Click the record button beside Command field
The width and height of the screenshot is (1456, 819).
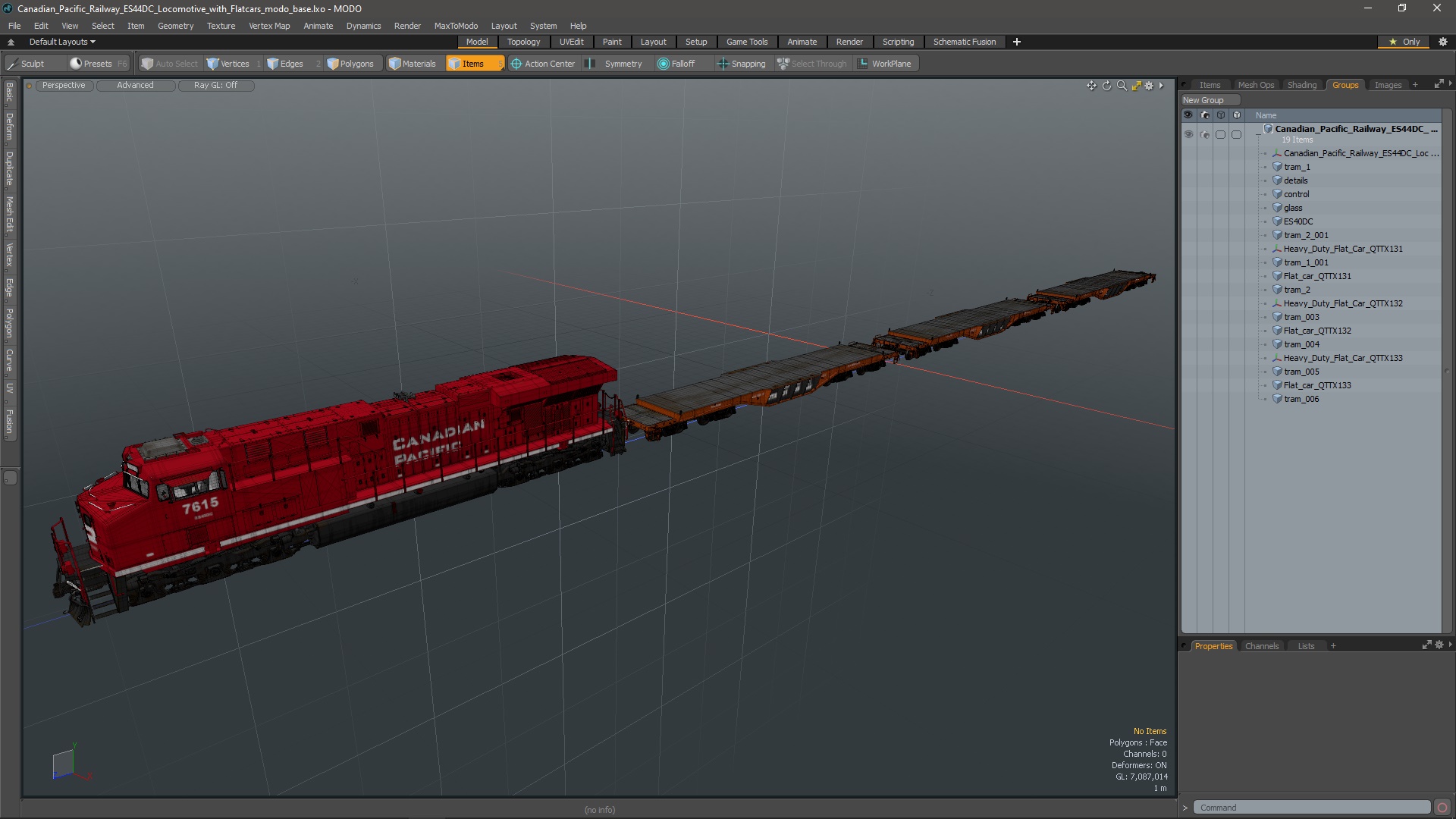pos(1442,808)
